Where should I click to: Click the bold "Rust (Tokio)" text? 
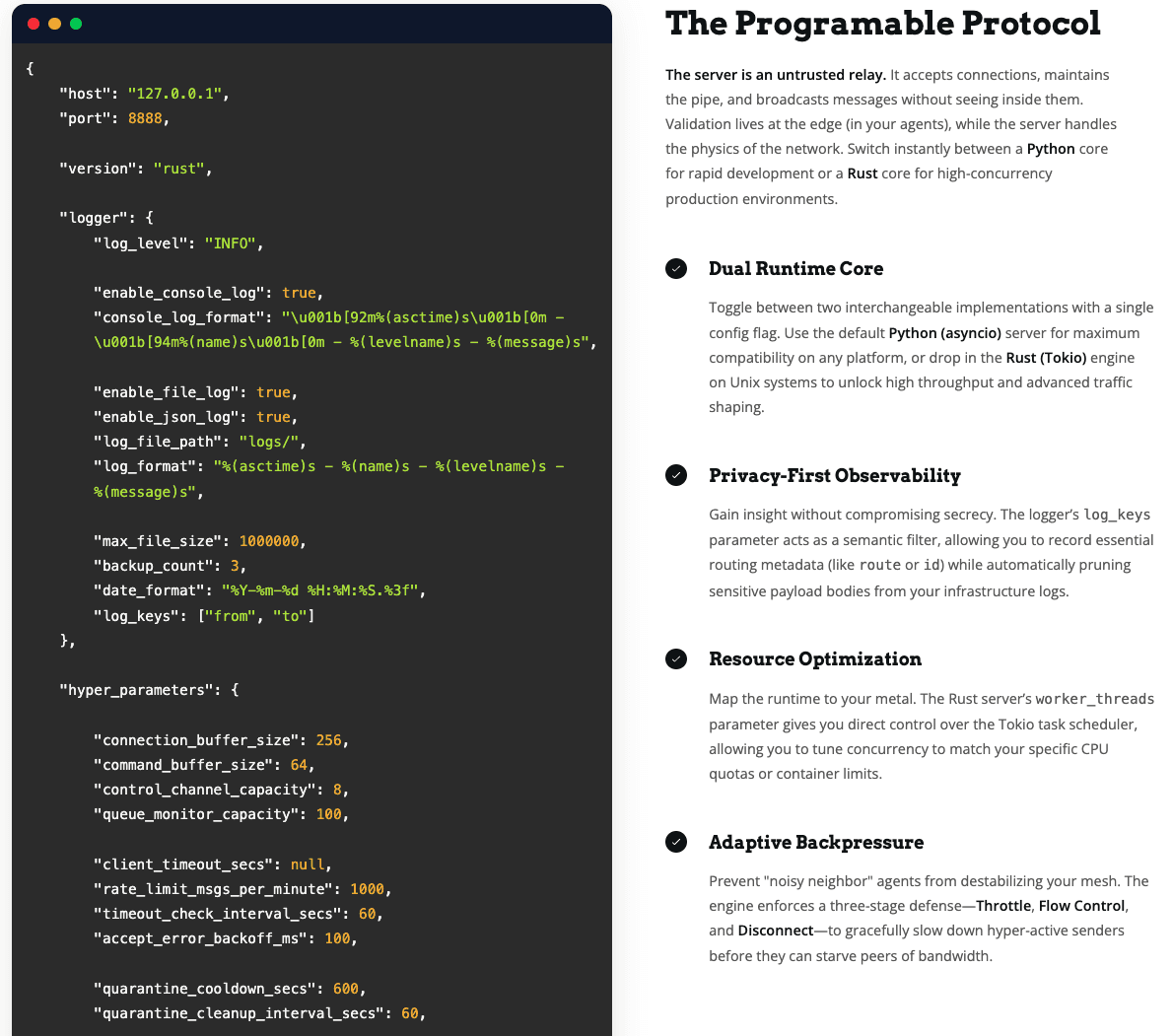tap(1046, 358)
